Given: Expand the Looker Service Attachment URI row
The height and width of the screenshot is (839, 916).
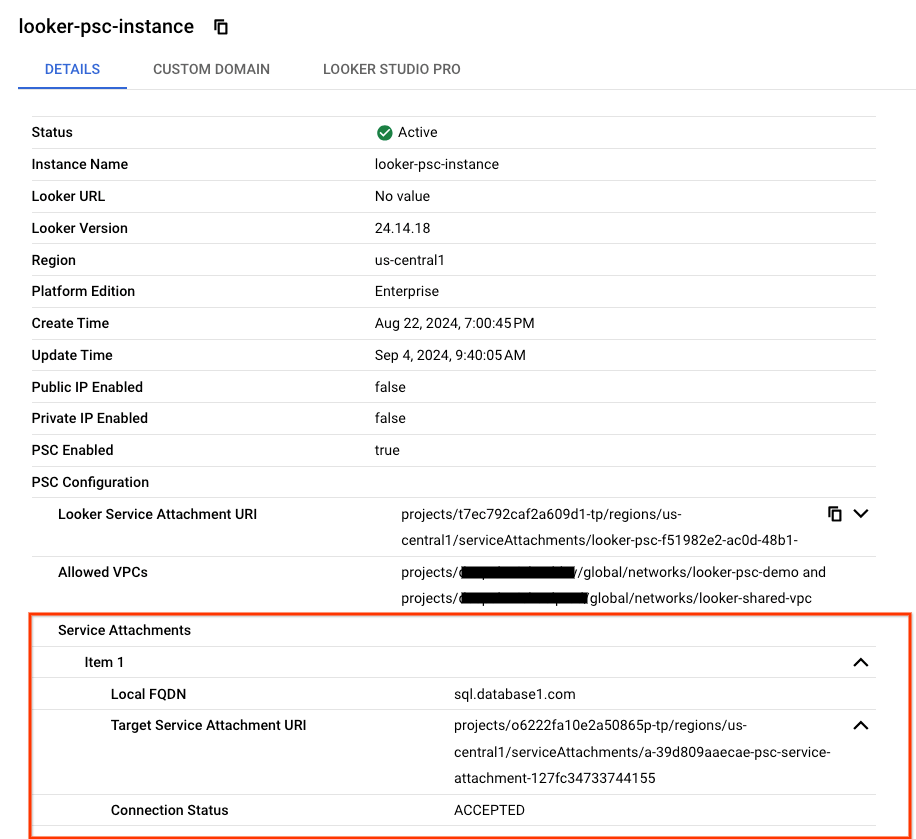Looking at the screenshot, I should pos(860,514).
